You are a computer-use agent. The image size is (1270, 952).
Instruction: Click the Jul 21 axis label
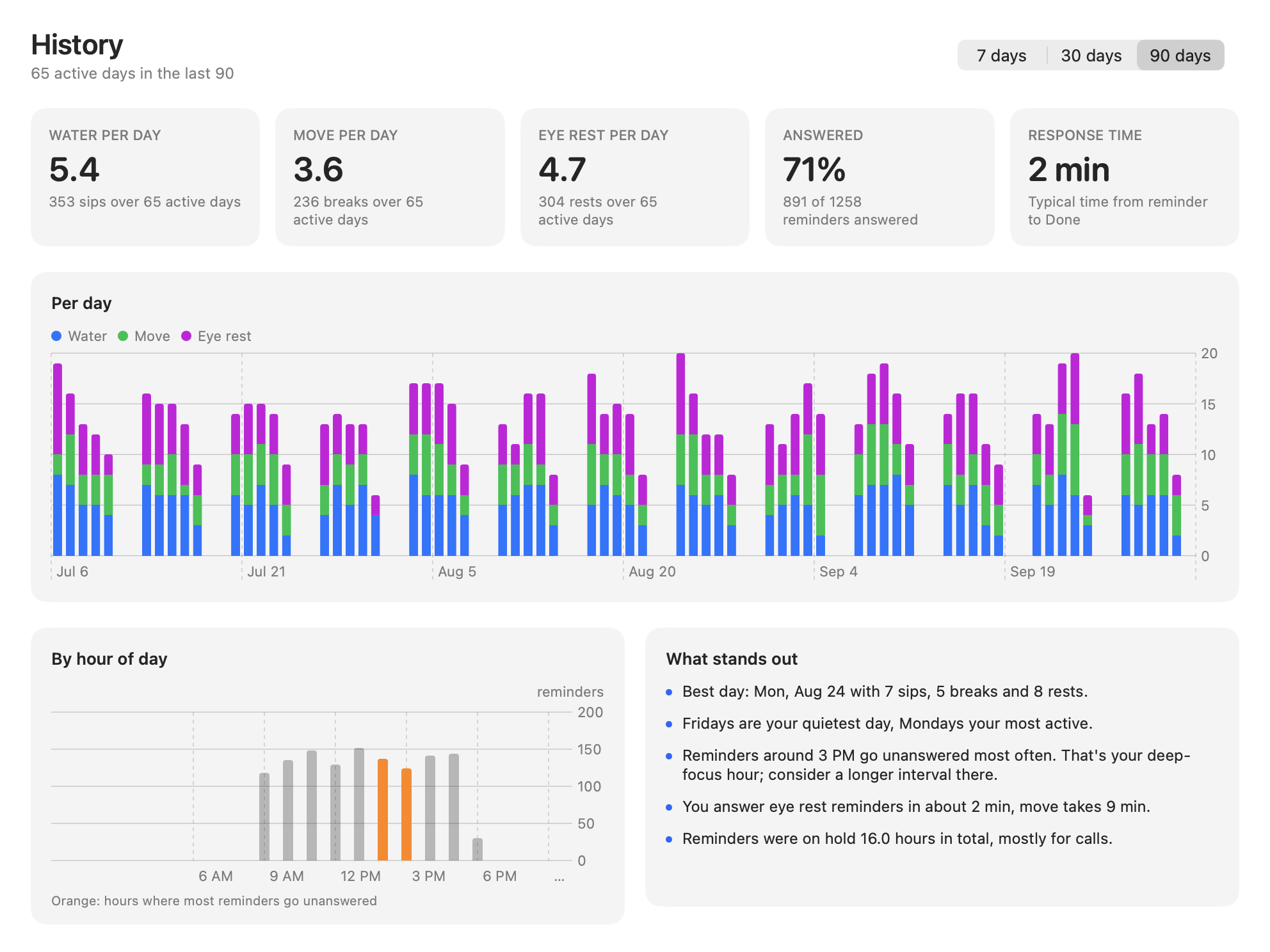[x=266, y=571]
